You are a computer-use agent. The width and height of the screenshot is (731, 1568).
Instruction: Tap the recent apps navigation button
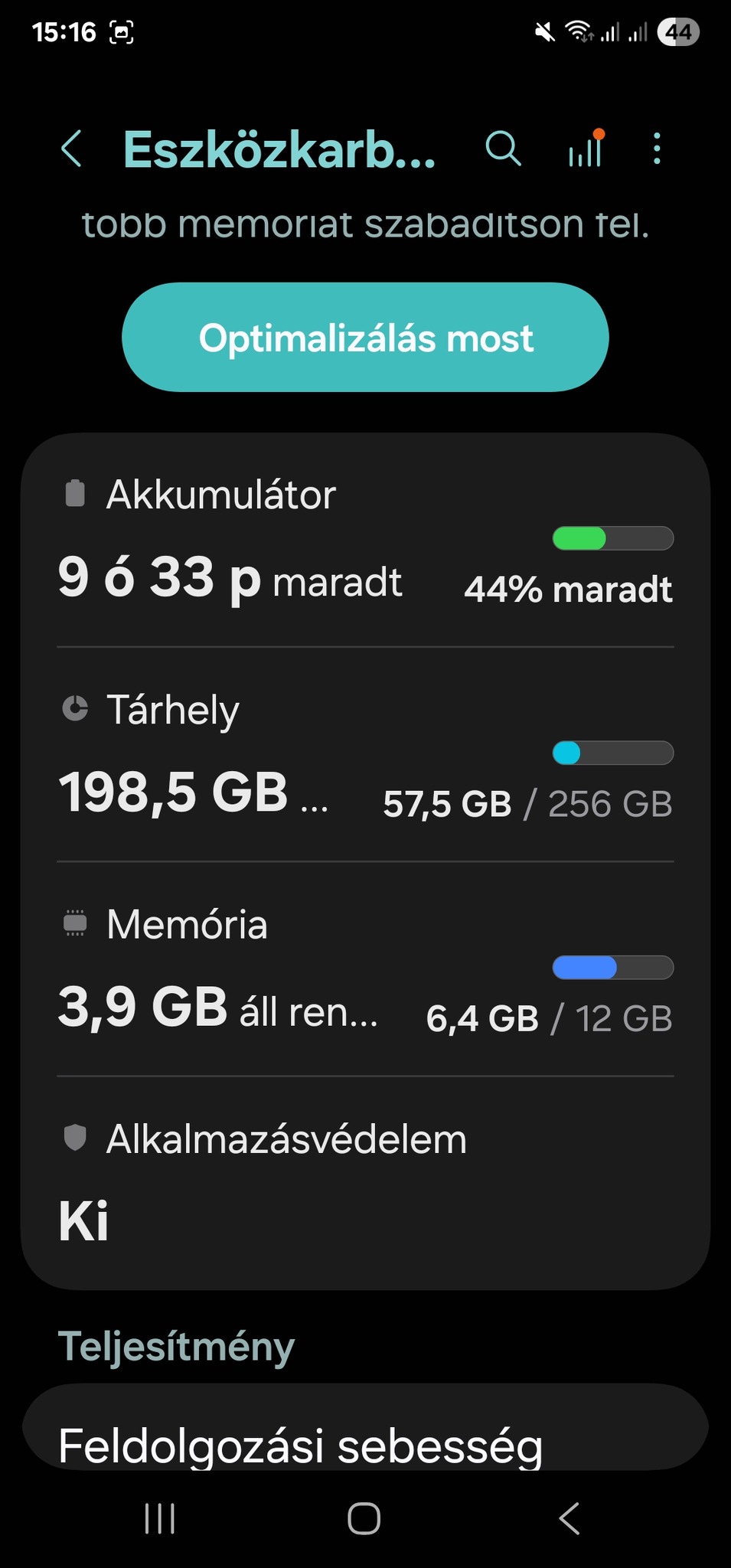pyautogui.click(x=160, y=1518)
